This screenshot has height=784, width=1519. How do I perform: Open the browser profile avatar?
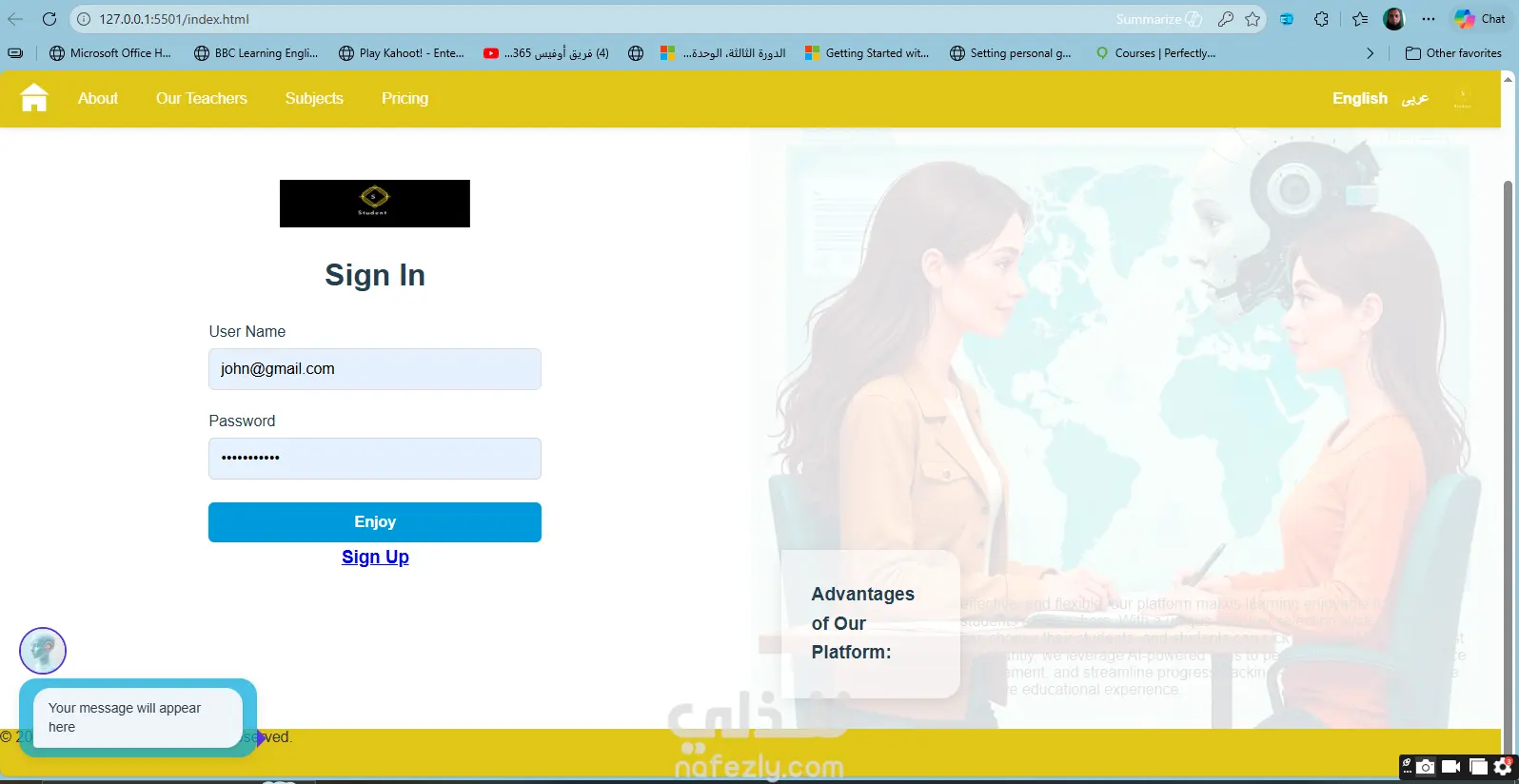[x=1394, y=19]
